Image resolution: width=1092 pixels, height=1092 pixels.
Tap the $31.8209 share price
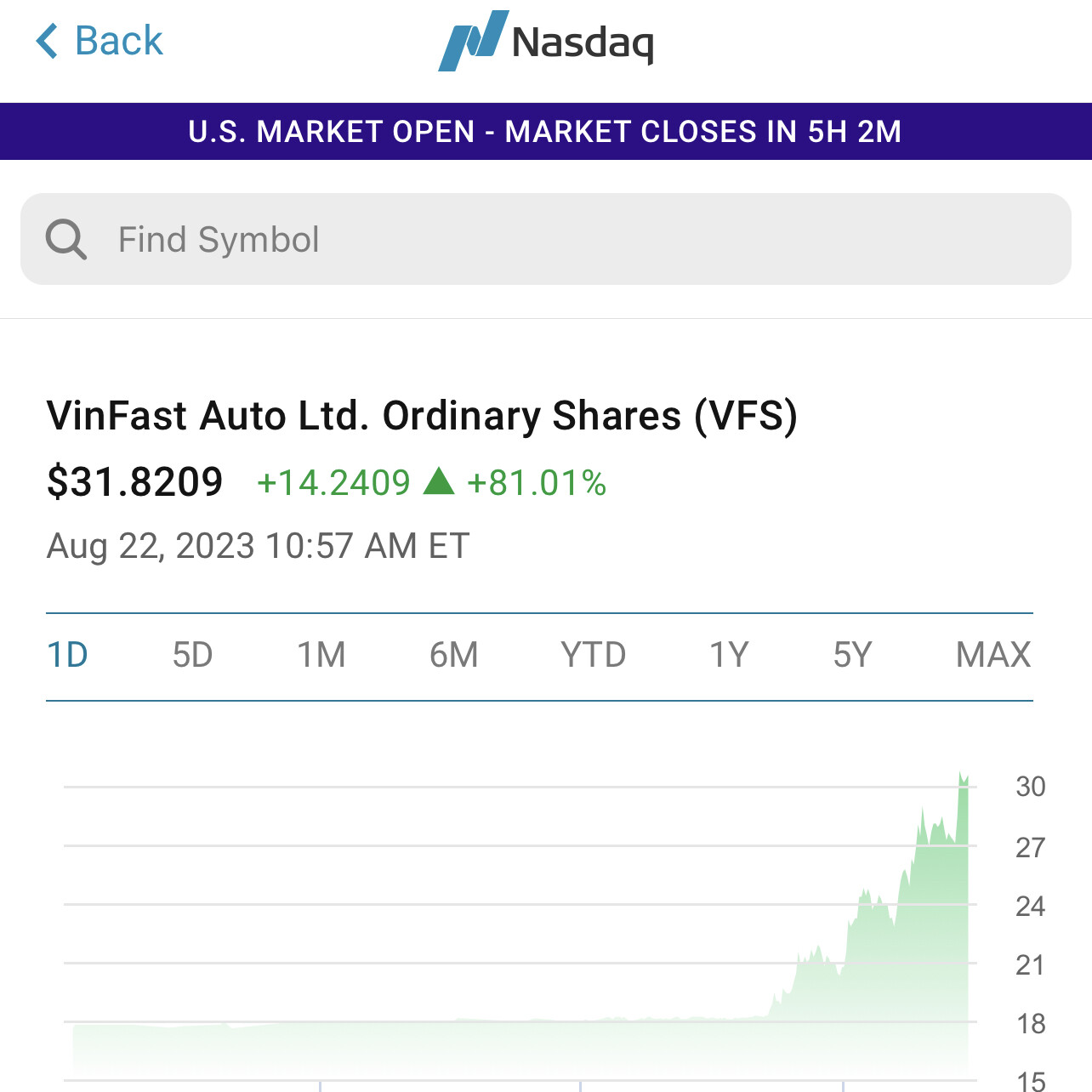tap(135, 482)
